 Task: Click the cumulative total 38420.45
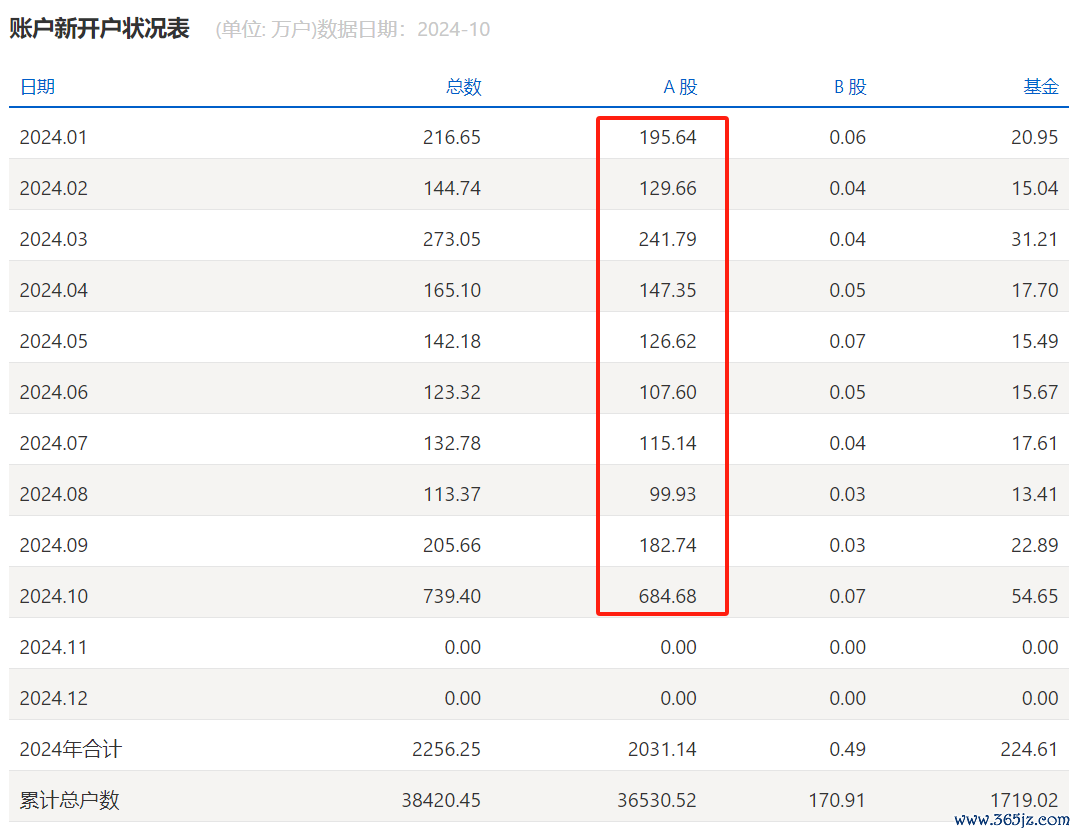pyautogui.click(x=440, y=800)
